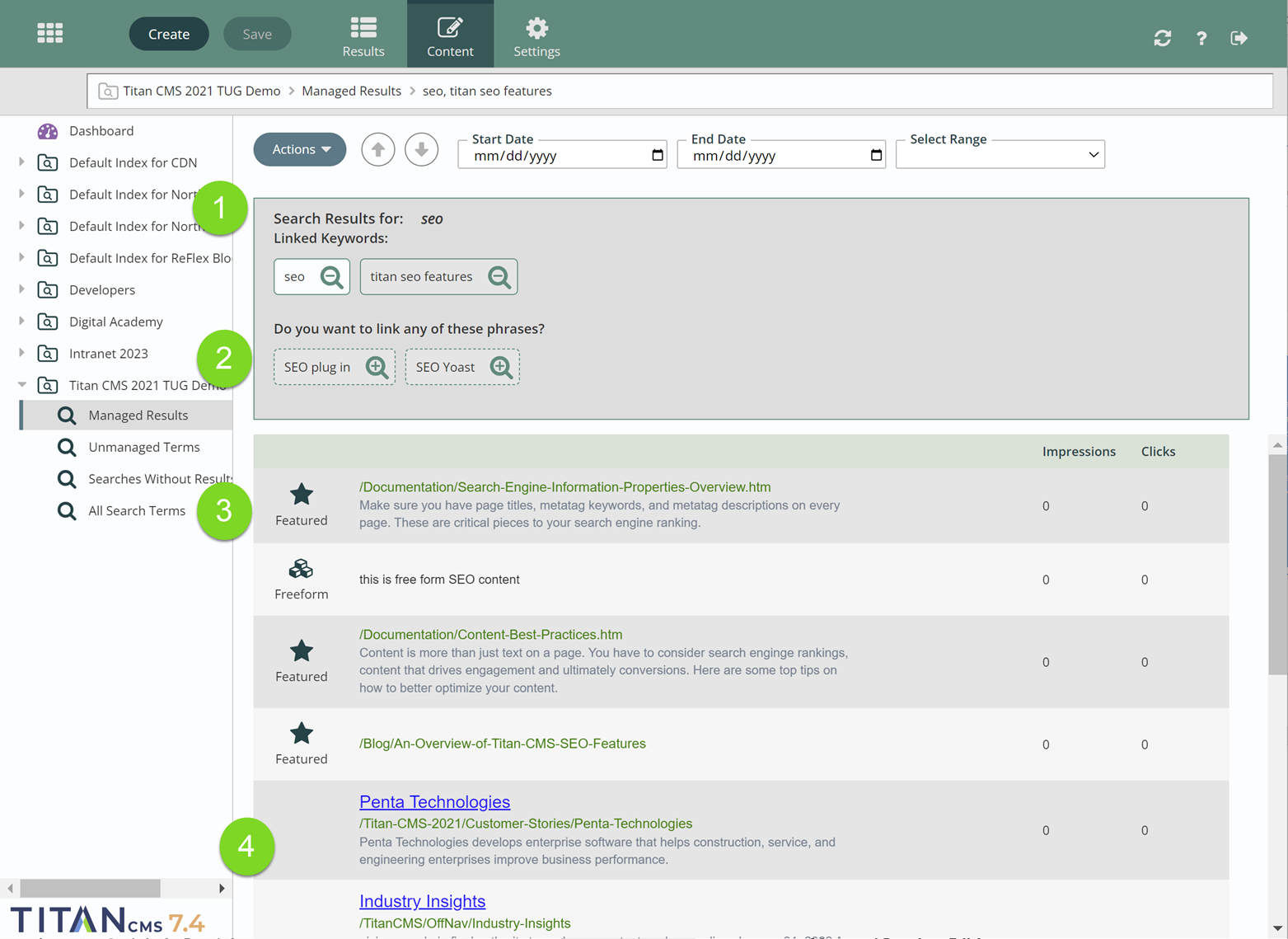Click Default Index for CDN folder icon

(x=48, y=163)
